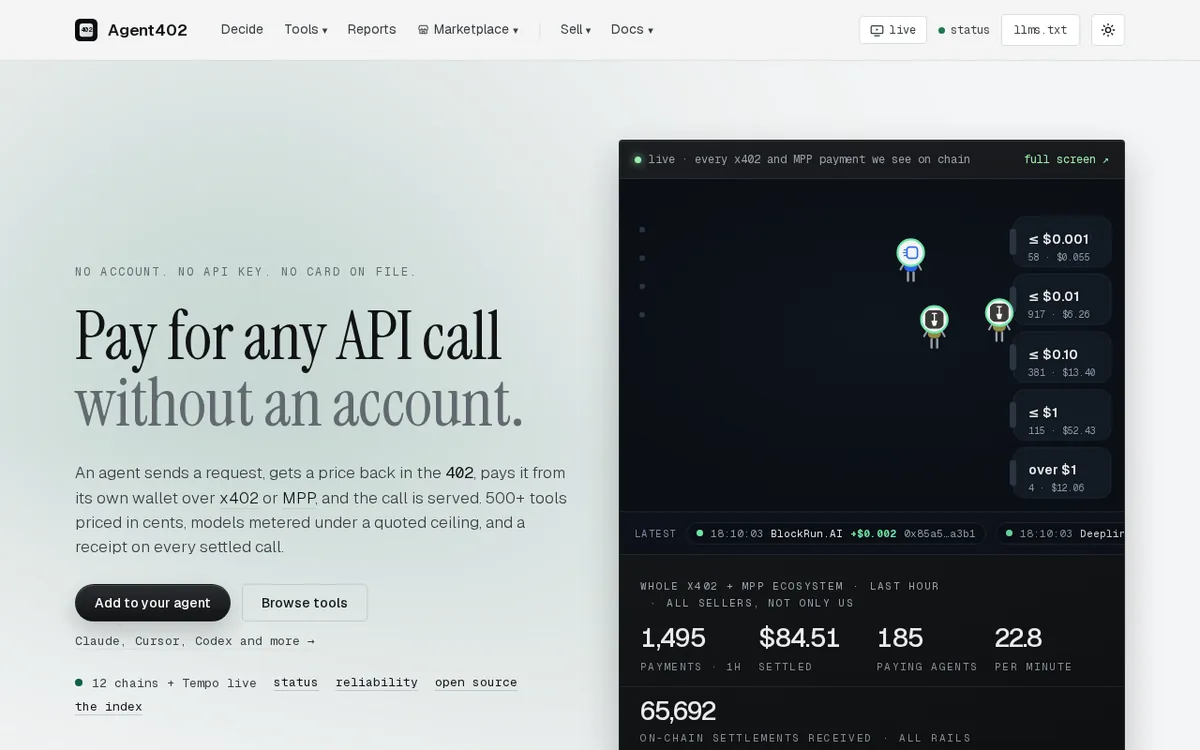Viewport: 1200px width, 750px height.
Task: Click the 185 paying agents value
Action: 900,637
